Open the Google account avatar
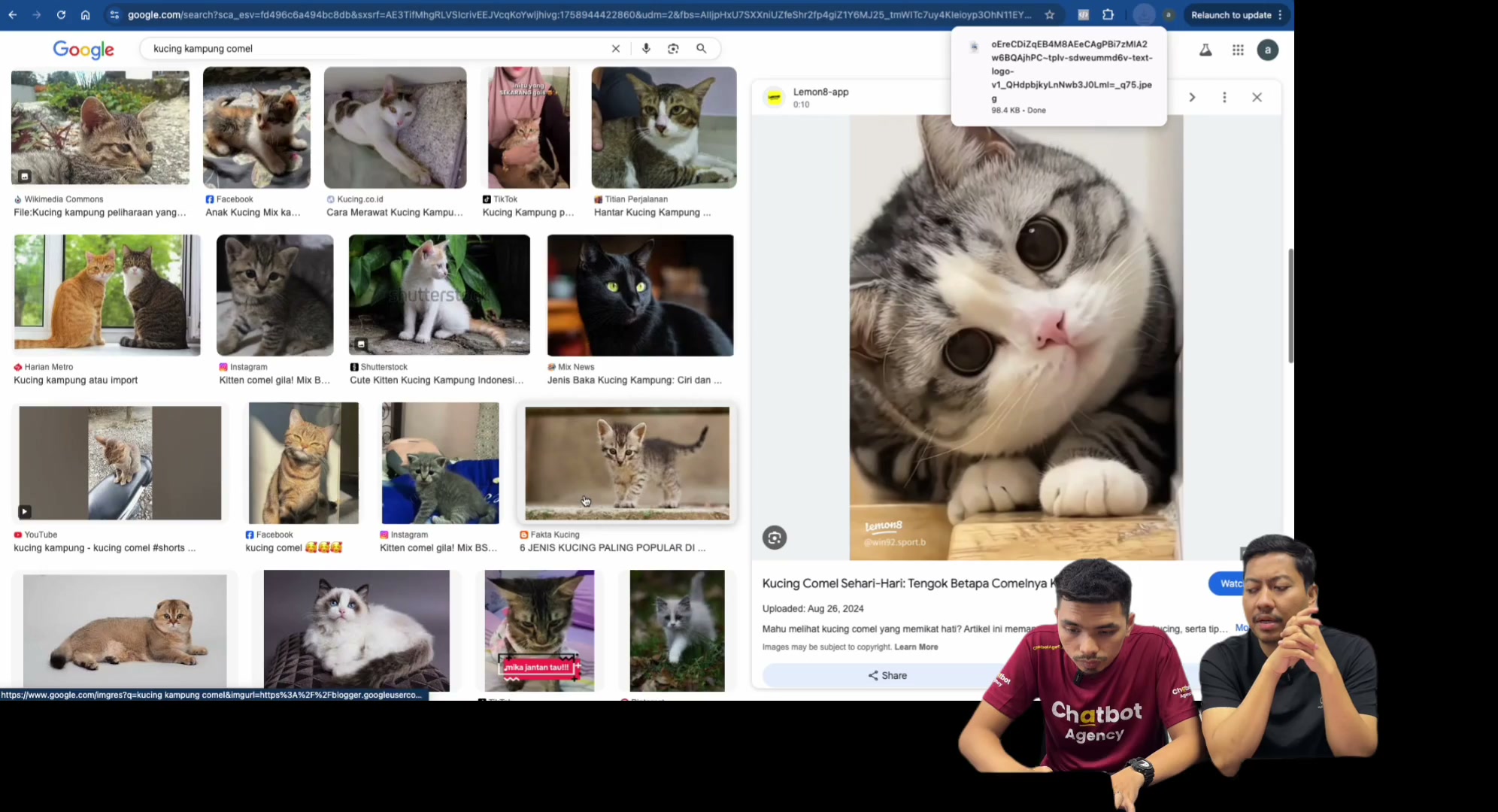 [1268, 50]
